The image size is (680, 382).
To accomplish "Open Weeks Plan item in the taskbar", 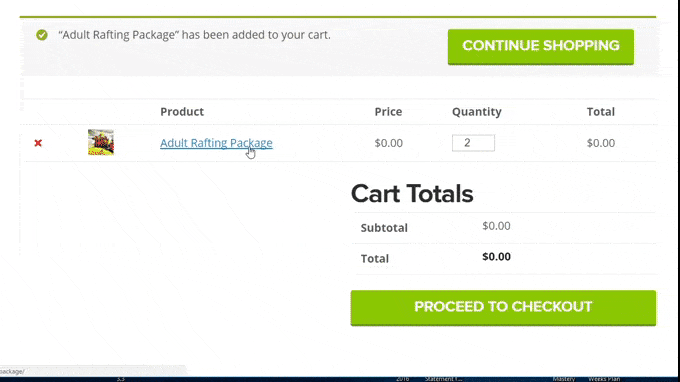I will coord(604,379).
